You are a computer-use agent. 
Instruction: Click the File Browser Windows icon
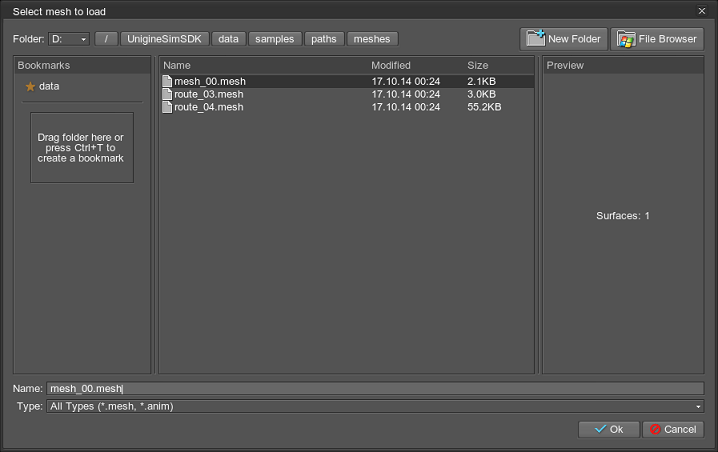coord(627,39)
